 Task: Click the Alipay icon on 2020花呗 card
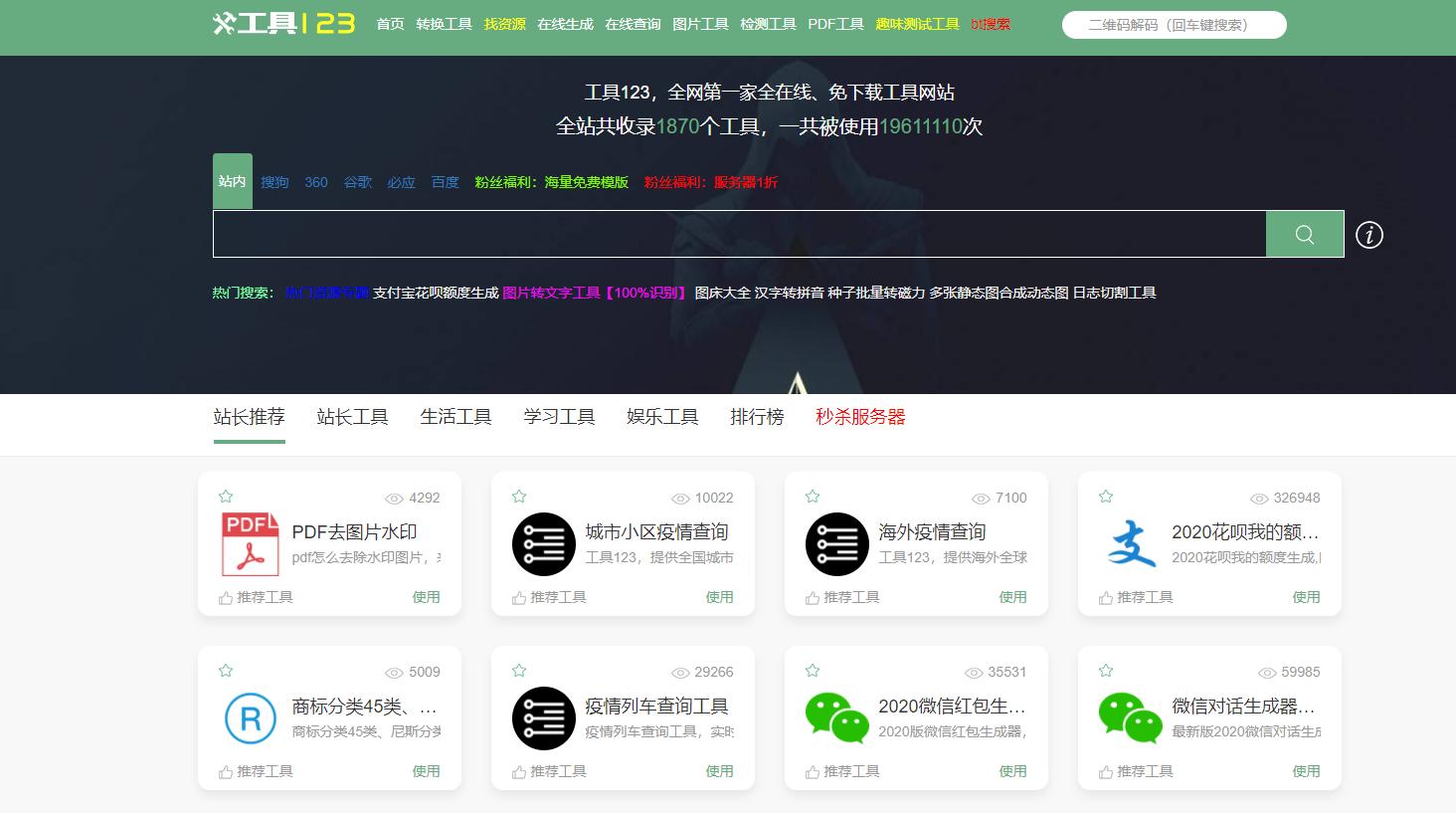(x=1131, y=544)
